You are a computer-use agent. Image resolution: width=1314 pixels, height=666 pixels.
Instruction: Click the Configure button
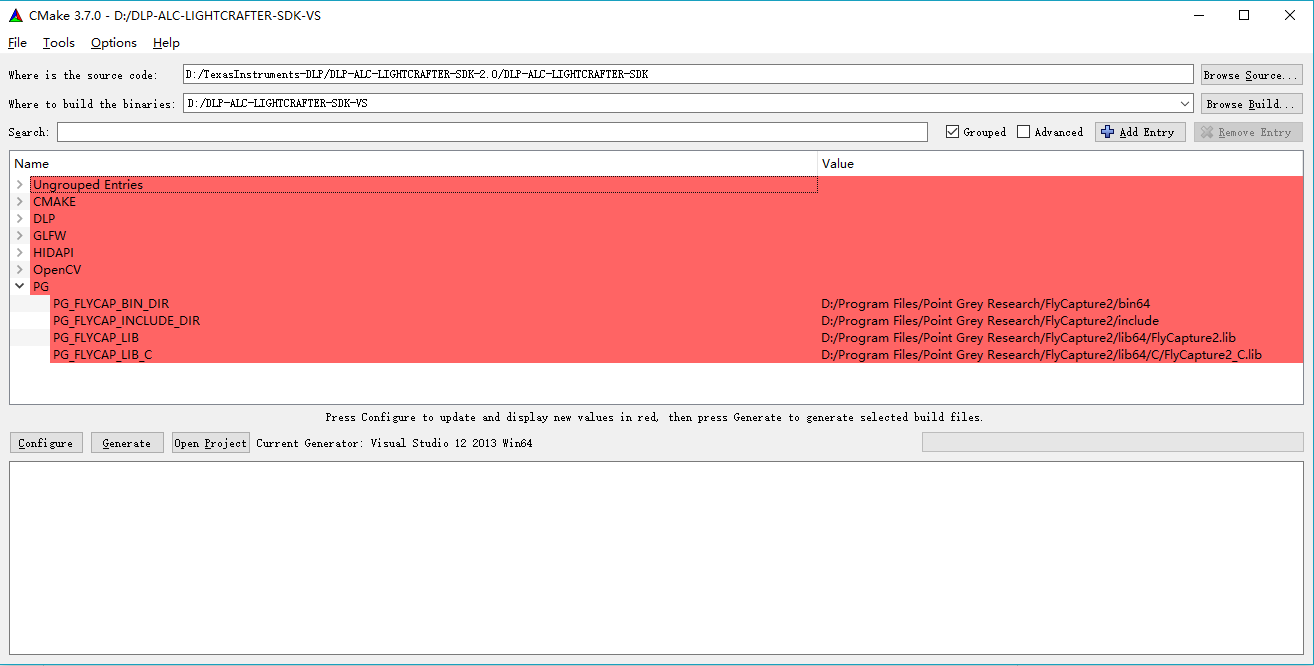46,443
